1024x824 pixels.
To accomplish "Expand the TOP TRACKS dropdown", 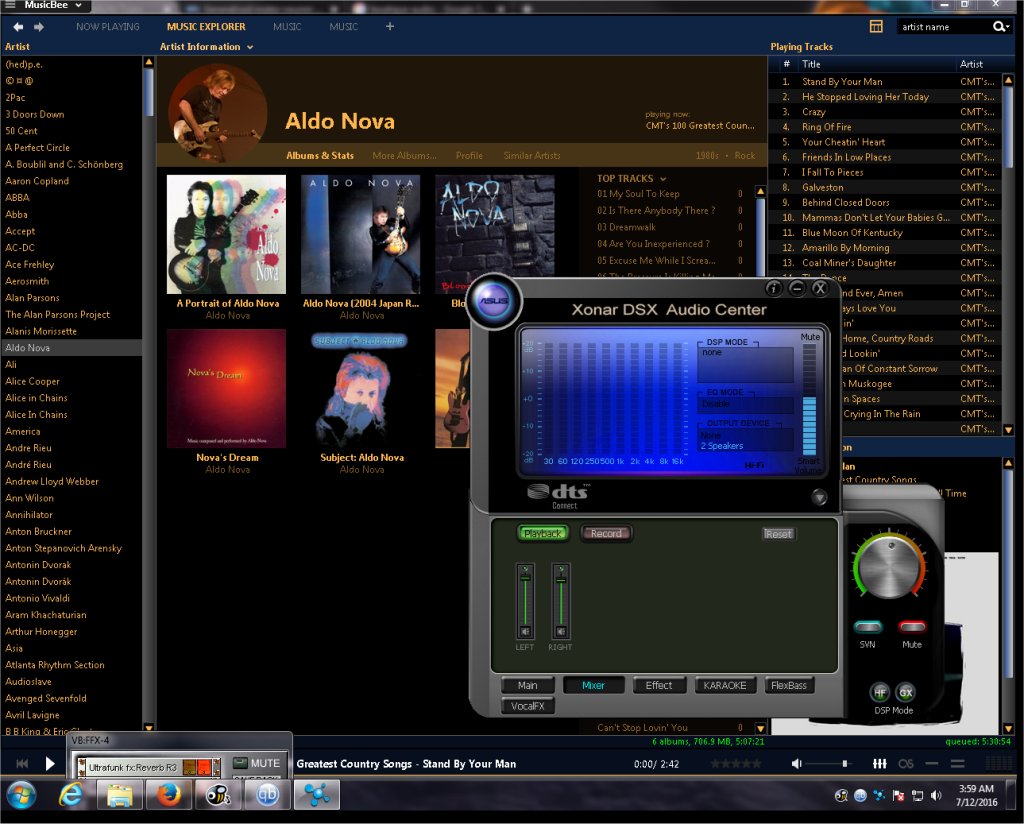I will pos(632,178).
